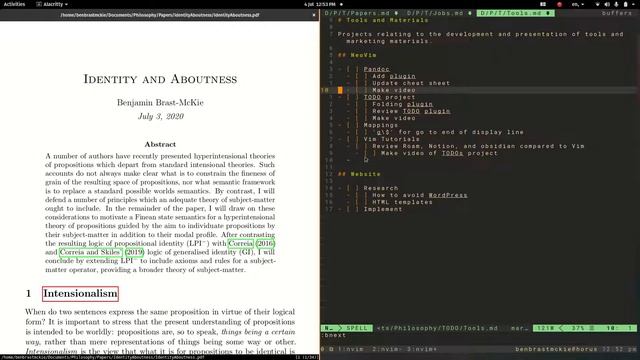
Task: Click the 'Identity and Aboutness' title
Action: (x=160, y=79)
